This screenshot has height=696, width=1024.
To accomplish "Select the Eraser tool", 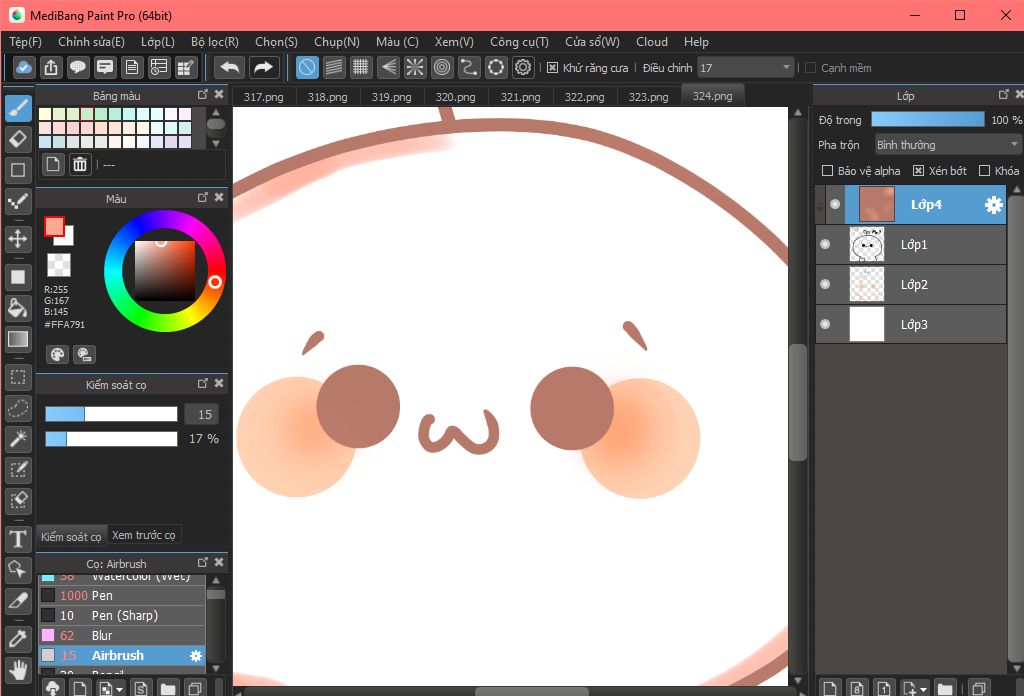I will pos(18,138).
